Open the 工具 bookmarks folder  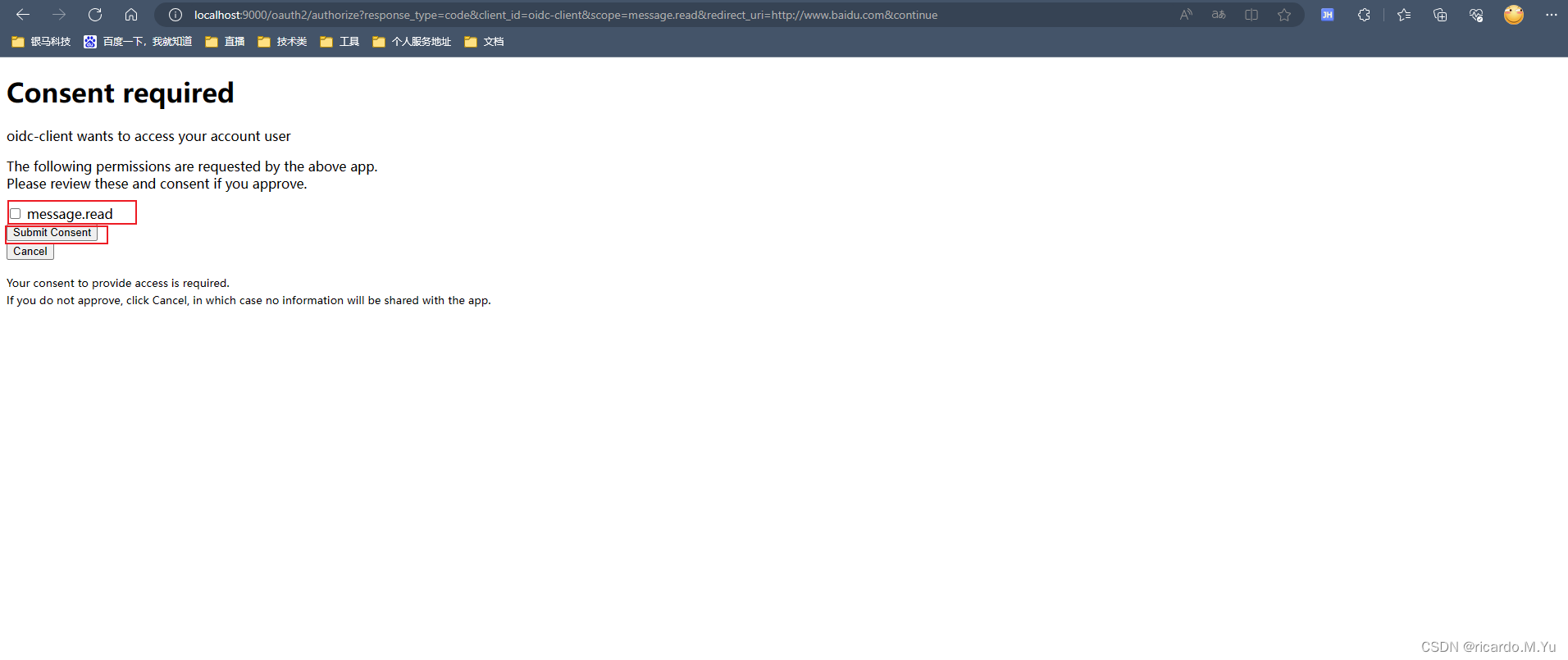tap(340, 42)
